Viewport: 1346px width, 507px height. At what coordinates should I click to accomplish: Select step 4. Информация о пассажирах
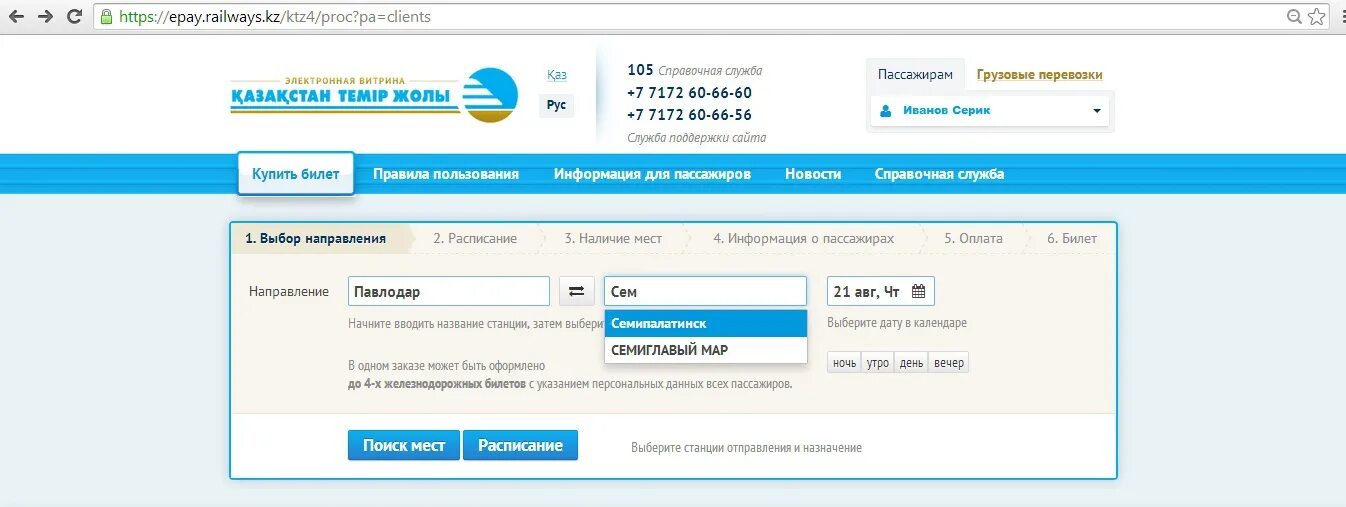(803, 239)
